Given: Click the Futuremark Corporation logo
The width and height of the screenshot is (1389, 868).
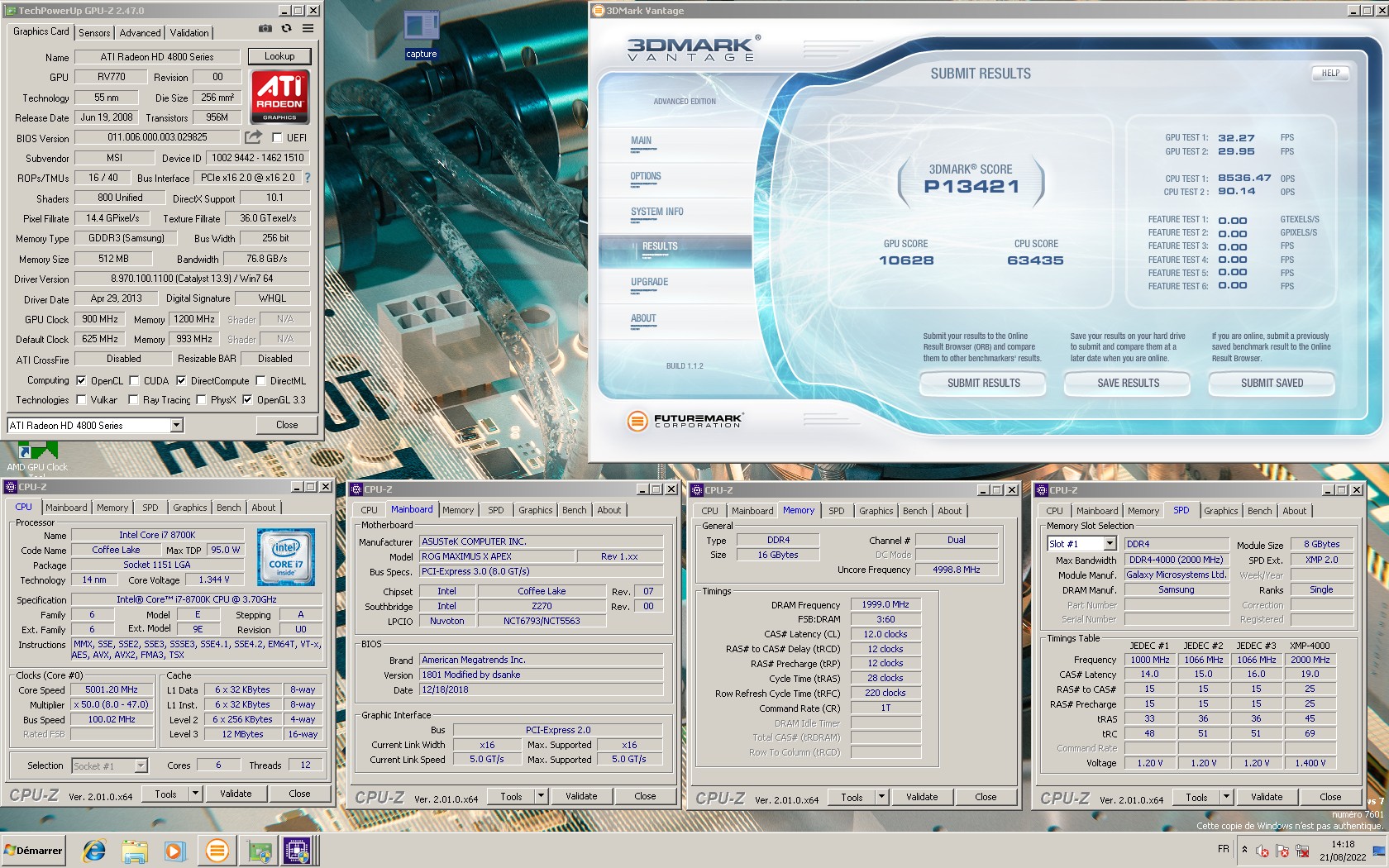Looking at the screenshot, I should click(685, 421).
